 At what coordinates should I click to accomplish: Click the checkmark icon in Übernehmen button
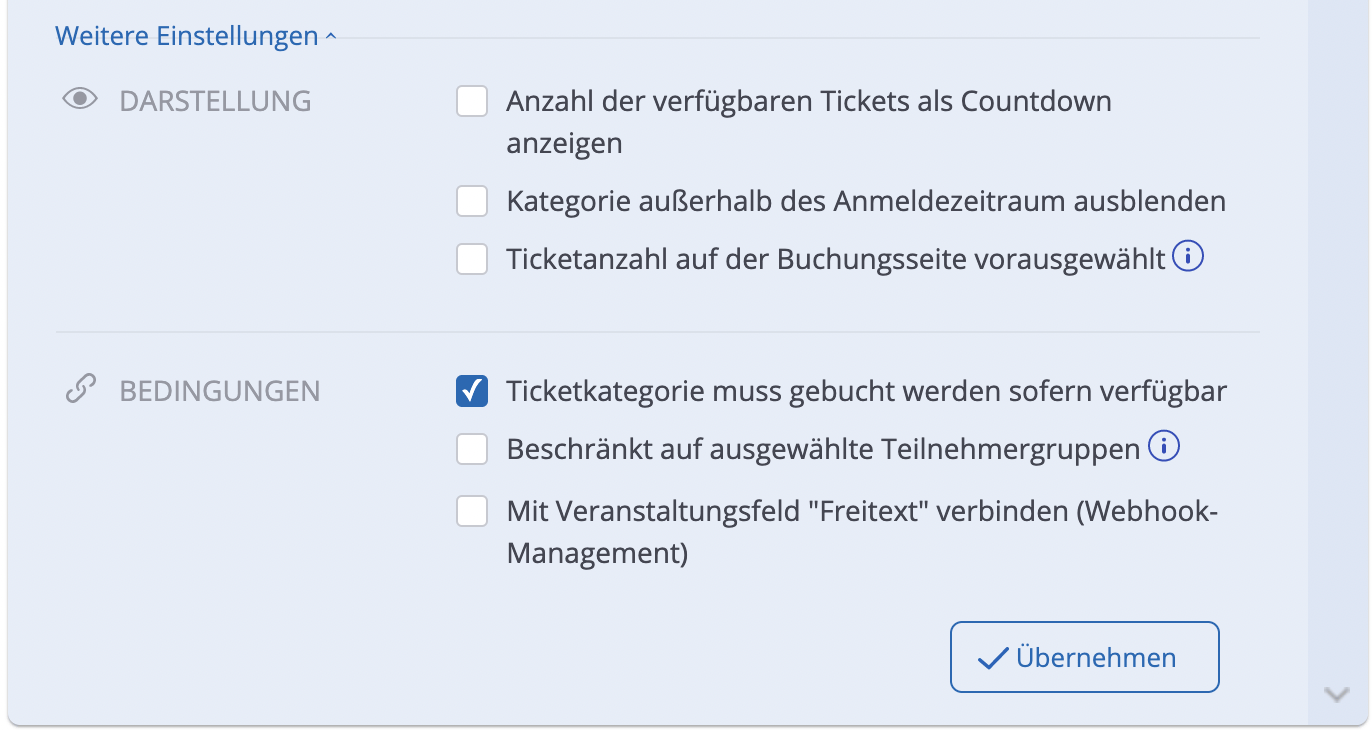pyautogui.click(x=992, y=658)
